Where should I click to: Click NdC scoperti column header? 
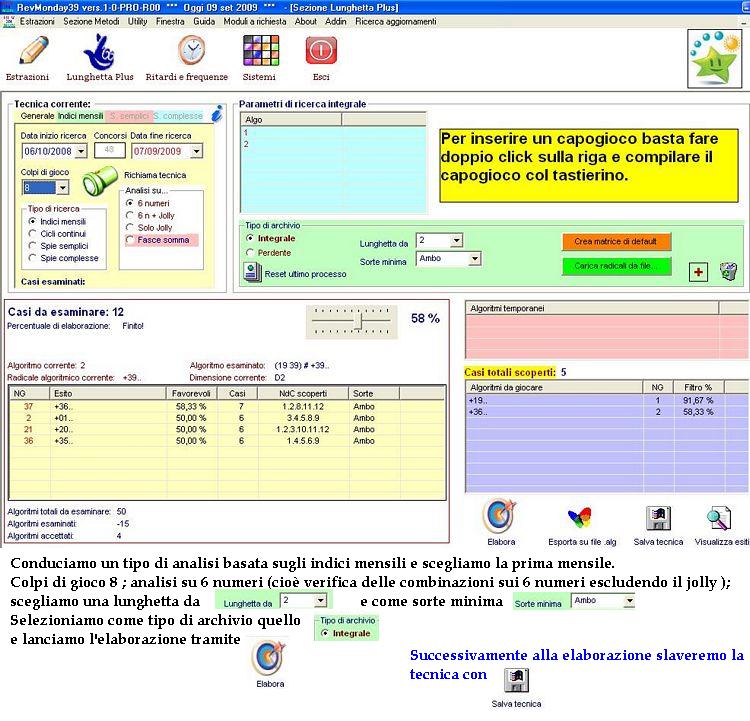303,393
